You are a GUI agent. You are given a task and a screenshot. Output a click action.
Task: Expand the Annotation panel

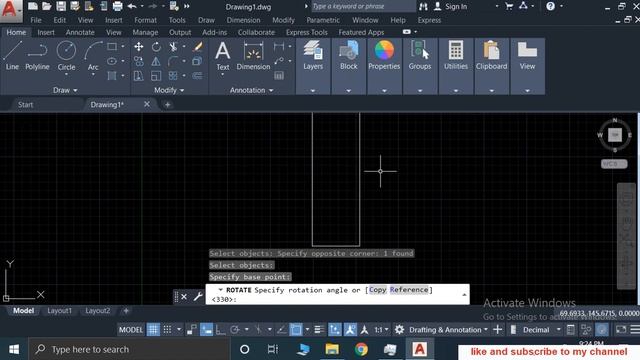(251, 90)
